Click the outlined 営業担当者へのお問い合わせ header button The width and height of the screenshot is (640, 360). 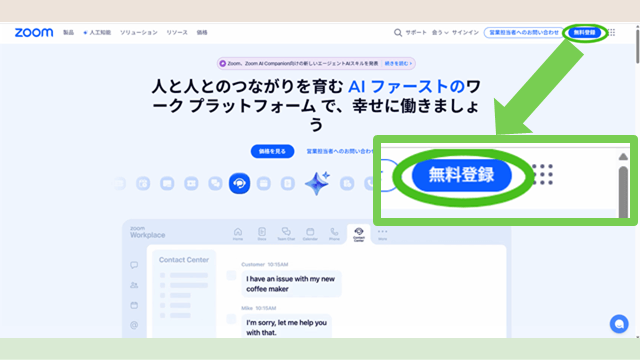(x=524, y=33)
